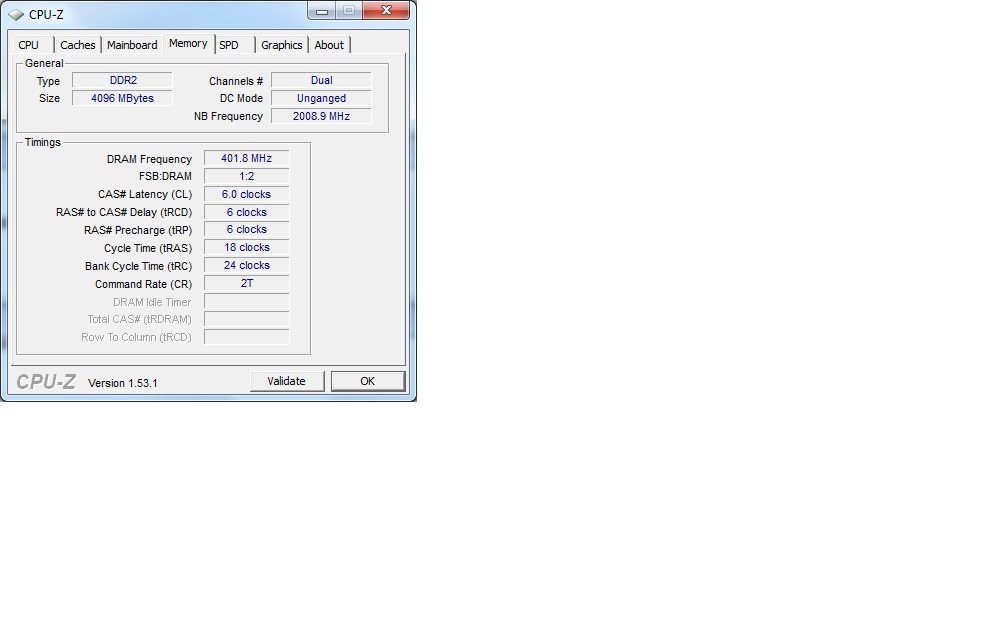Viewport: 1008px width, 630px height.
Task: Click the 6.0 clocks CAS Latency value
Action: coord(247,194)
